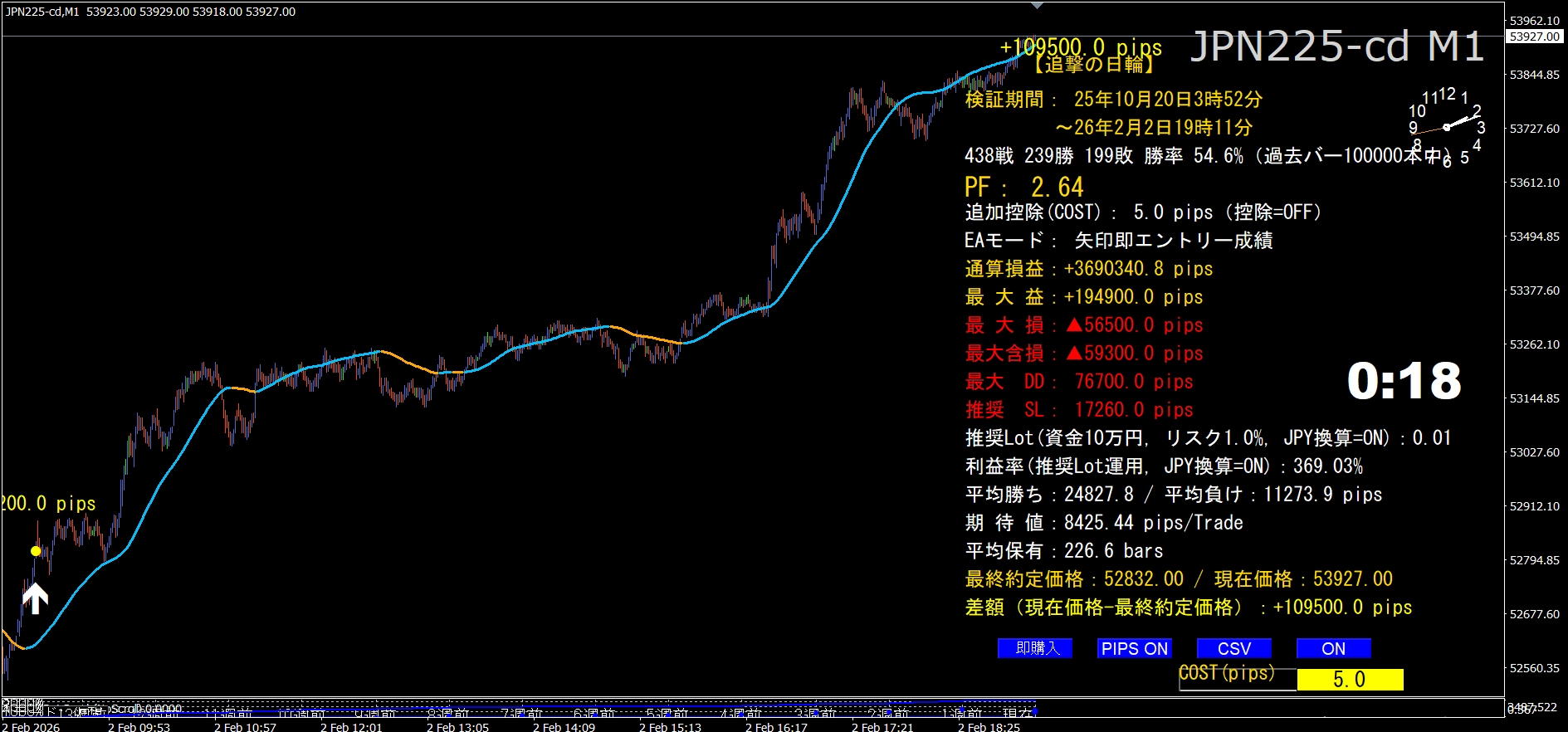The height and width of the screenshot is (732, 1568).
Task: Click the yellow entry dot marker
Action: tap(36, 551)
